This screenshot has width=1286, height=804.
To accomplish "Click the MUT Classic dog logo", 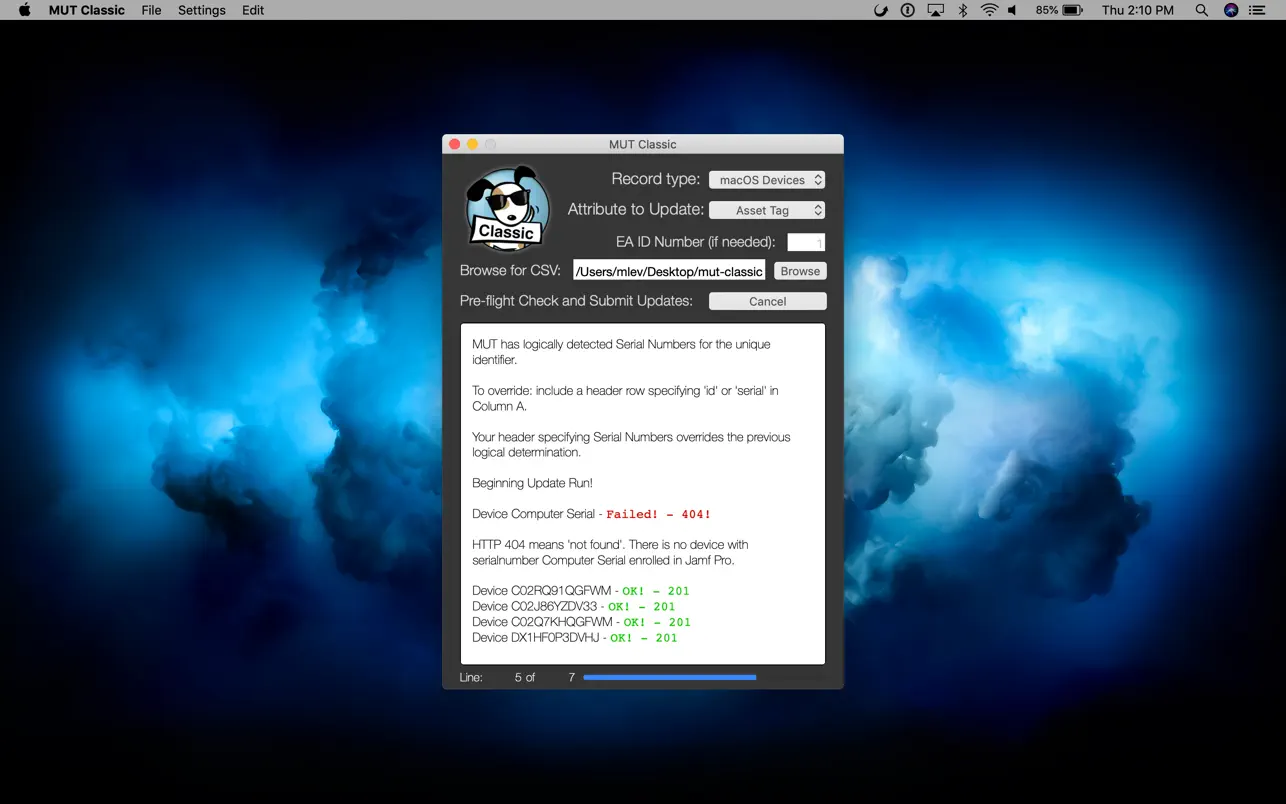I will [507, 207].
